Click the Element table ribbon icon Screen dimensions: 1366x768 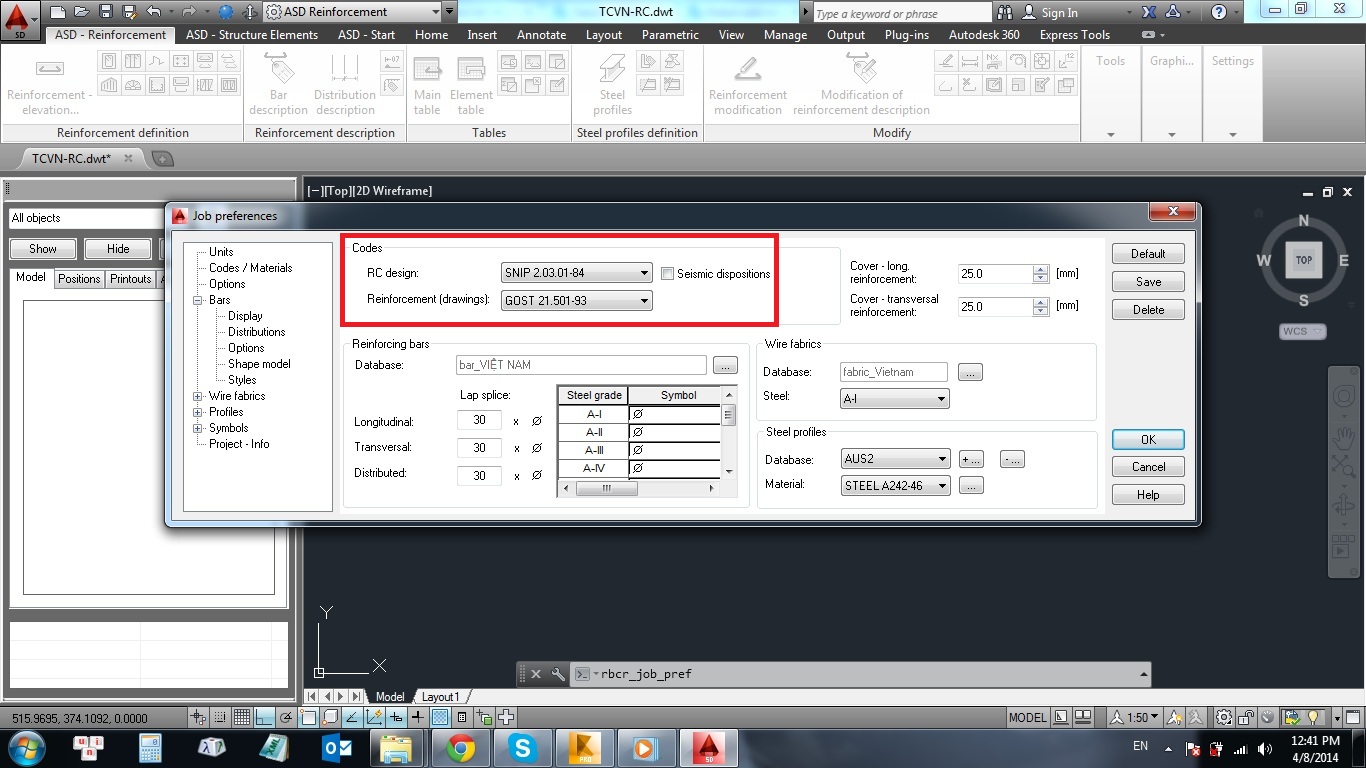(x=471, y=84)
